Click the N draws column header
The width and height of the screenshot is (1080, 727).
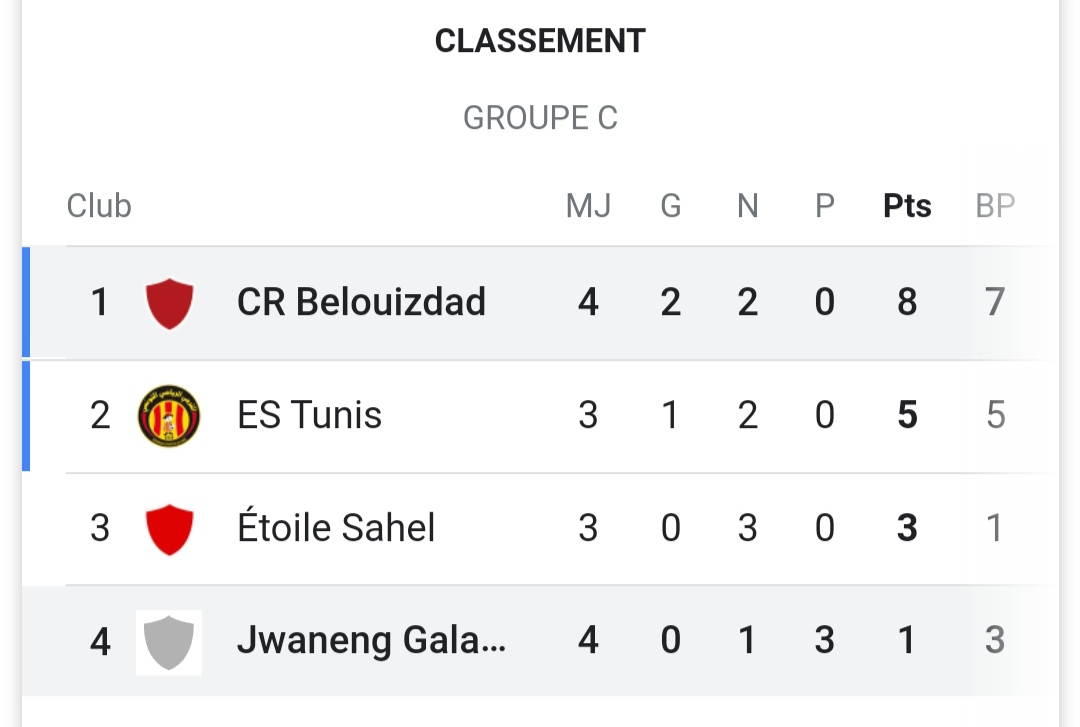747,206
